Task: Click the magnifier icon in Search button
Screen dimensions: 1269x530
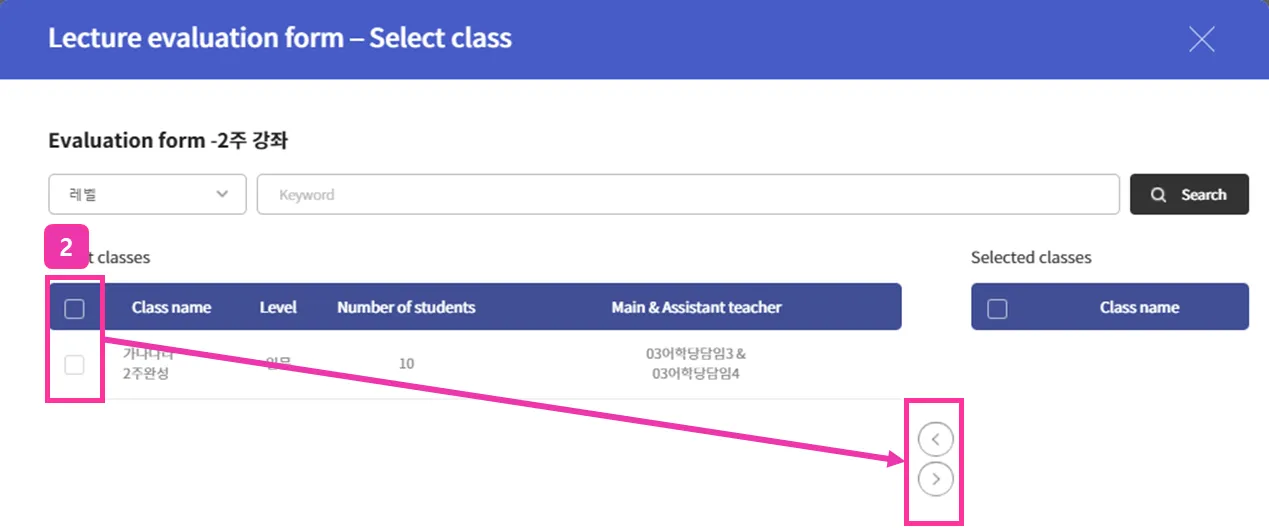Action: click(1159, 195)
